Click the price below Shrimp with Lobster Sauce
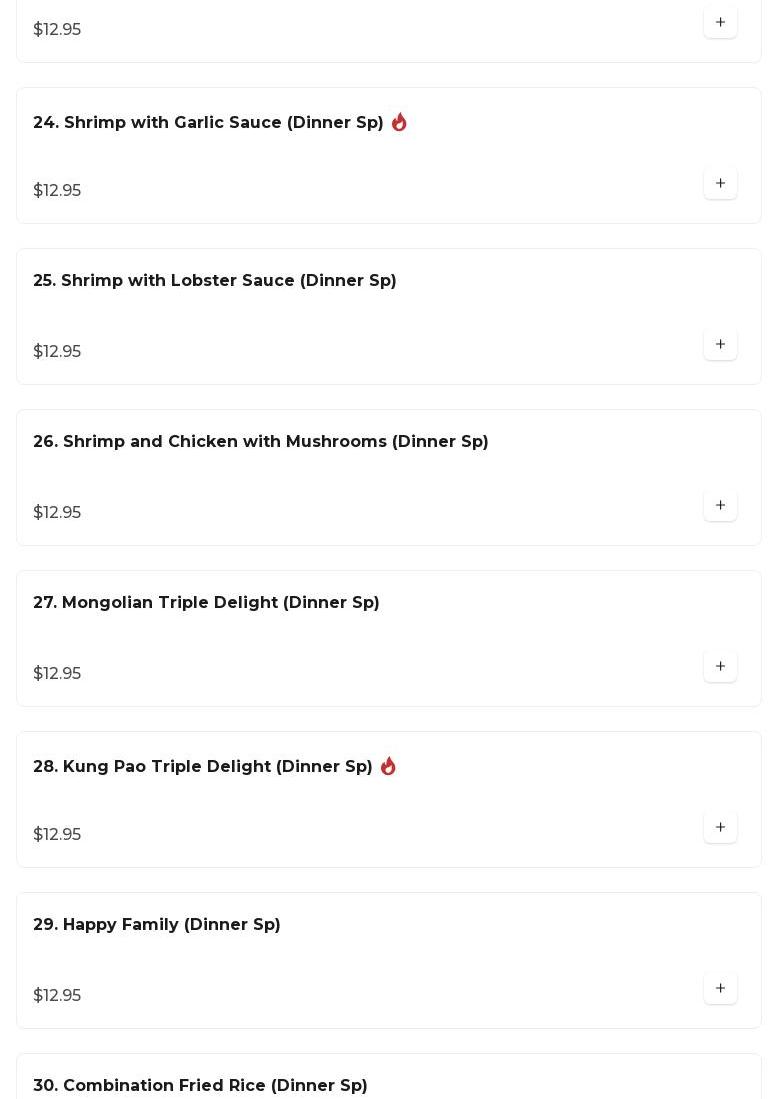 point(57,352)
